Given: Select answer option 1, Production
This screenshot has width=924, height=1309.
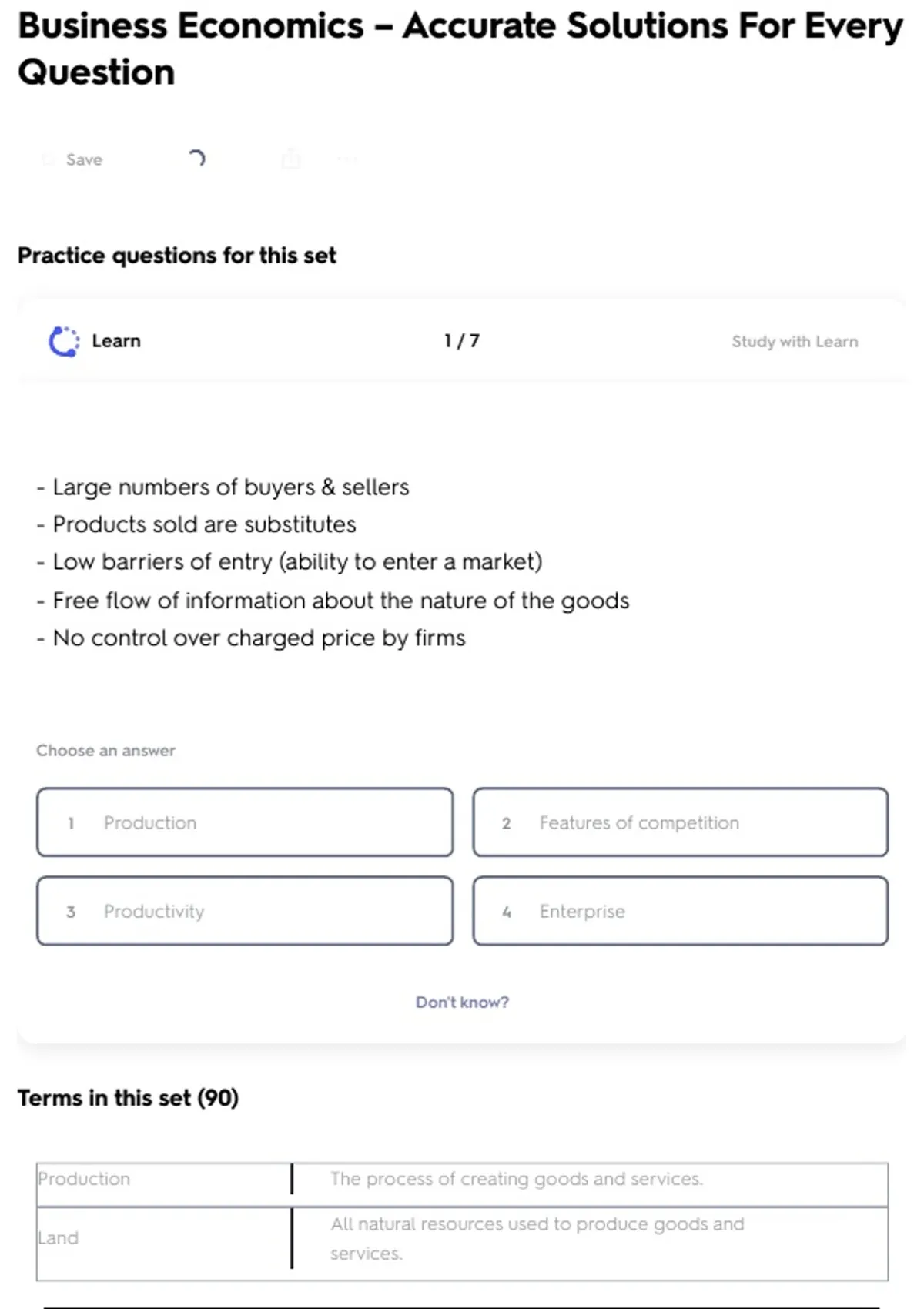Looking at the screenshot, I should [x=245, y=822].
